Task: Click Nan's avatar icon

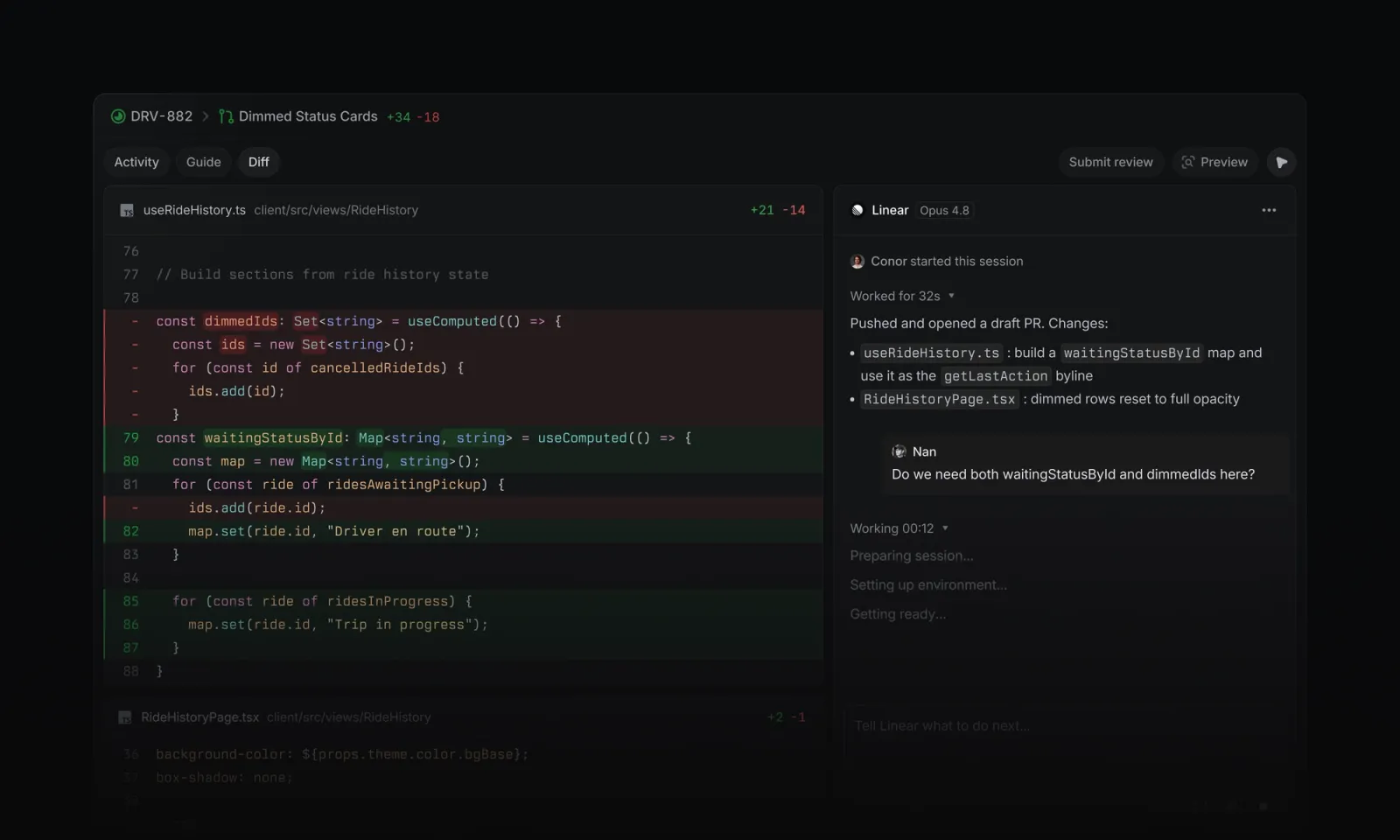Action: pos(899,451)
